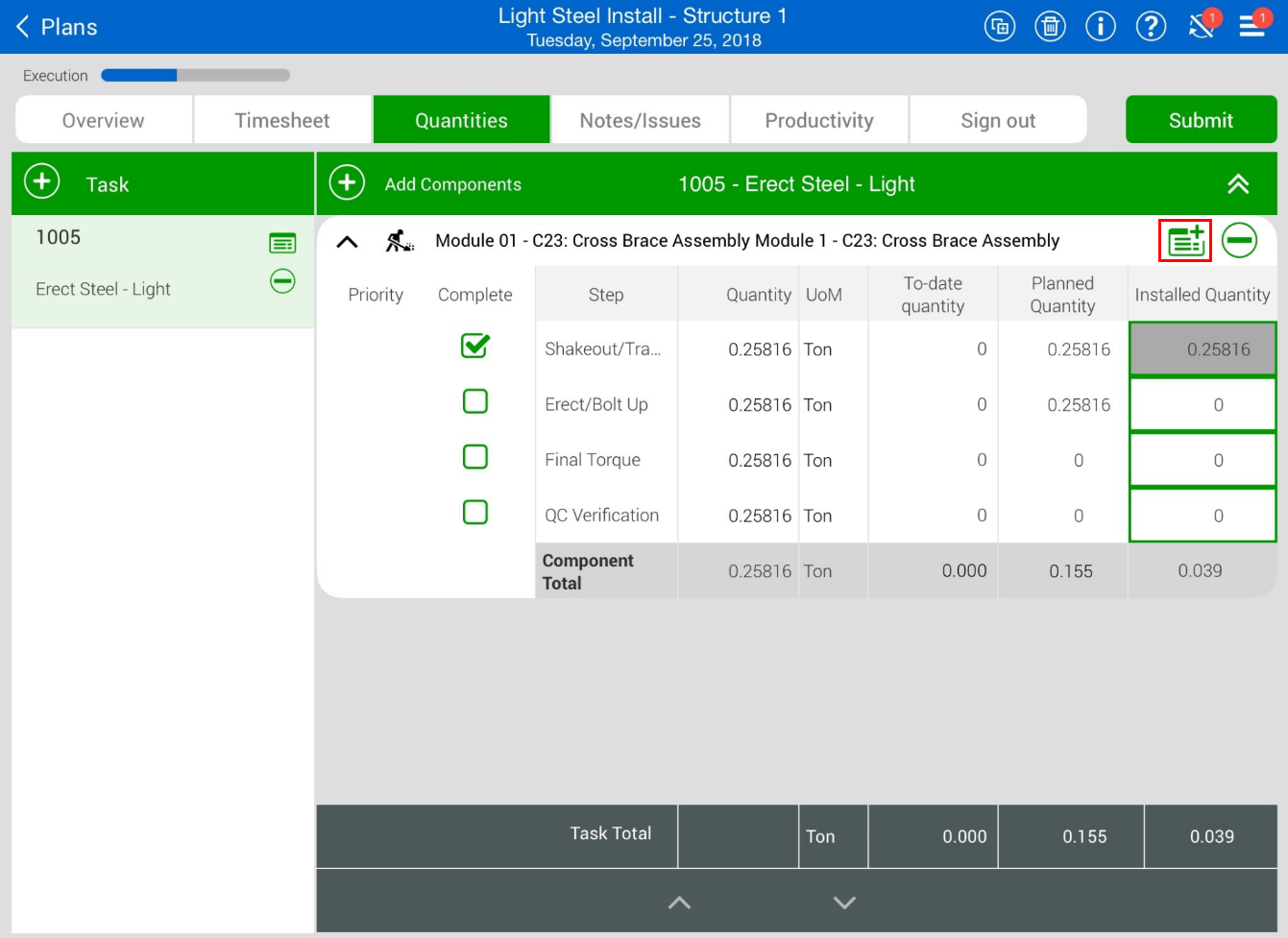Remove Module 01 component with minus icon
The width and height of the screenshot is (1288, 938).
(x=1239, y=240)
